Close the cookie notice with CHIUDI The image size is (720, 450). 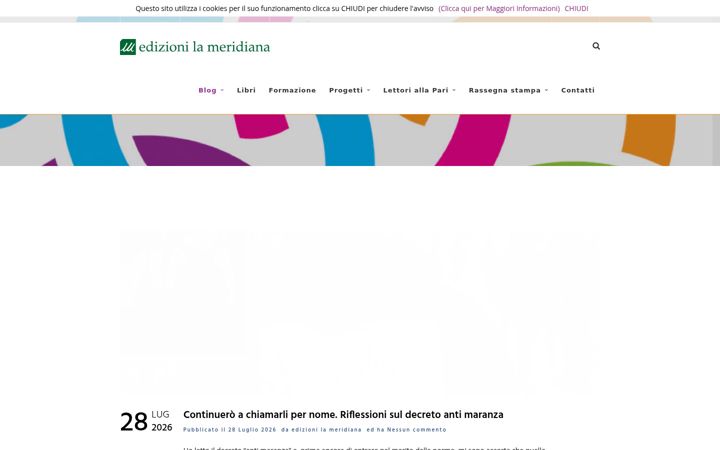(x=576, y=8)
